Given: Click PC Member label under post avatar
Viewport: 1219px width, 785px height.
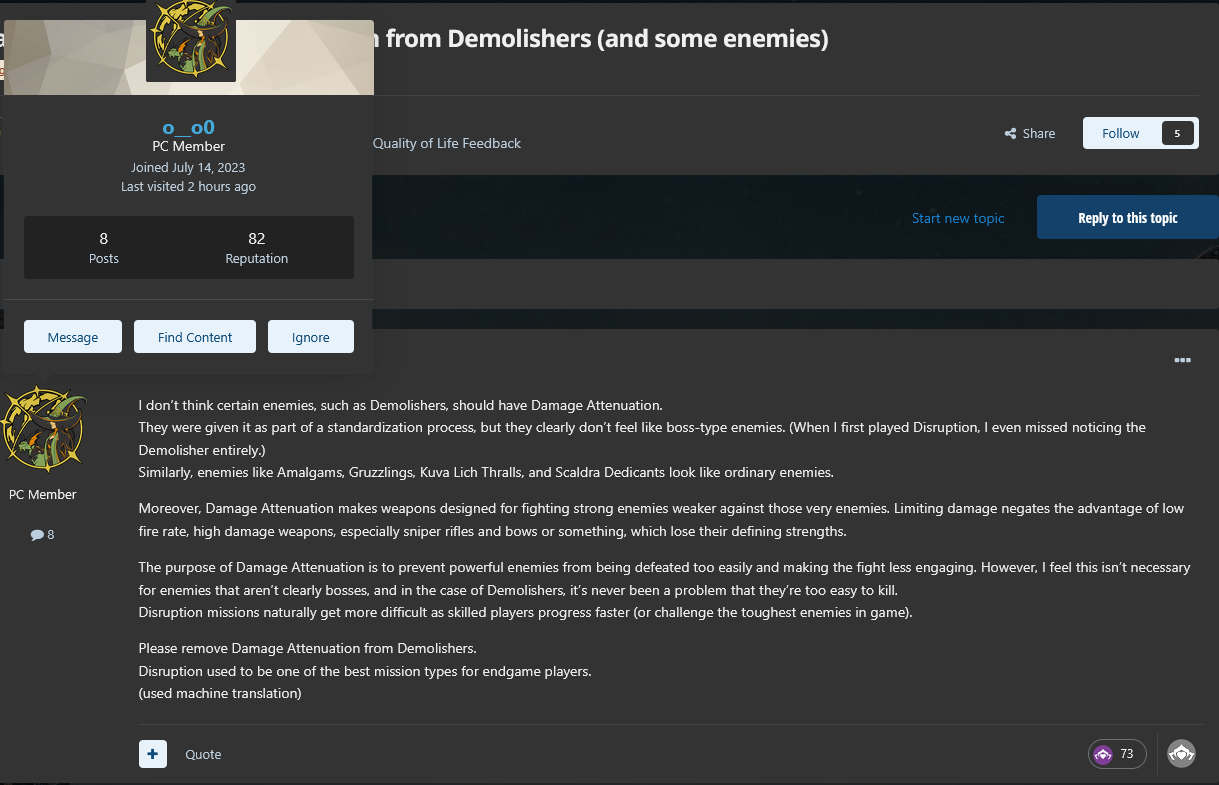Looking at the screenshot, I should (43, 494).
